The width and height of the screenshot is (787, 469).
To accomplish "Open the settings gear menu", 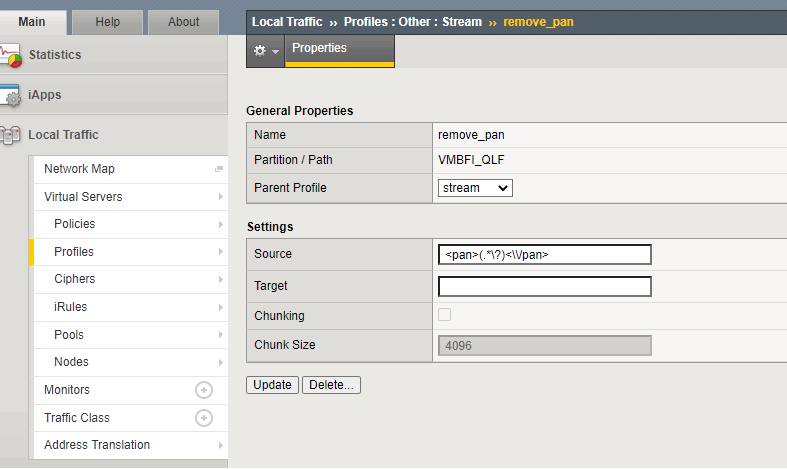I will (265, 51).
